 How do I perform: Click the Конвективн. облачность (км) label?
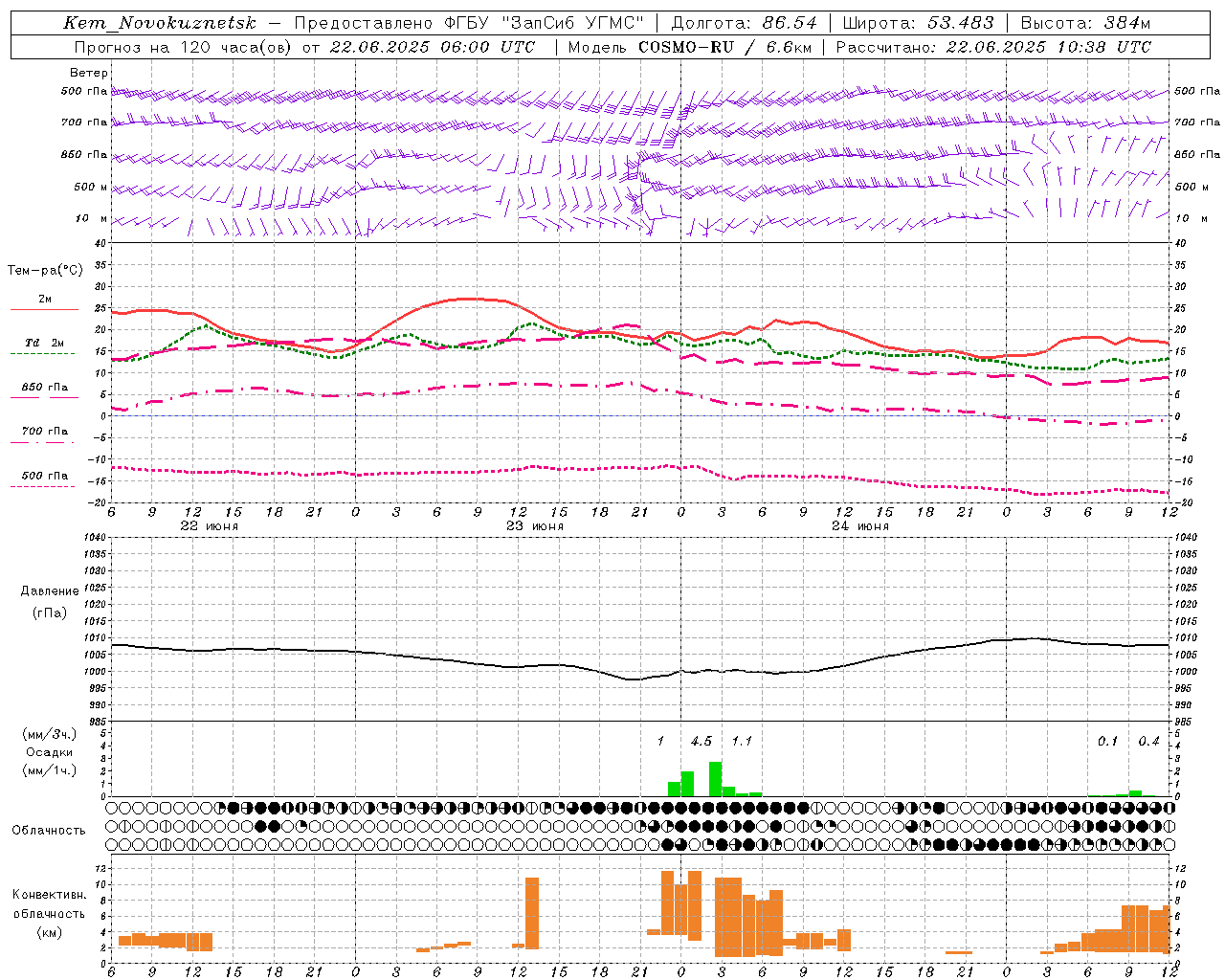49,913
